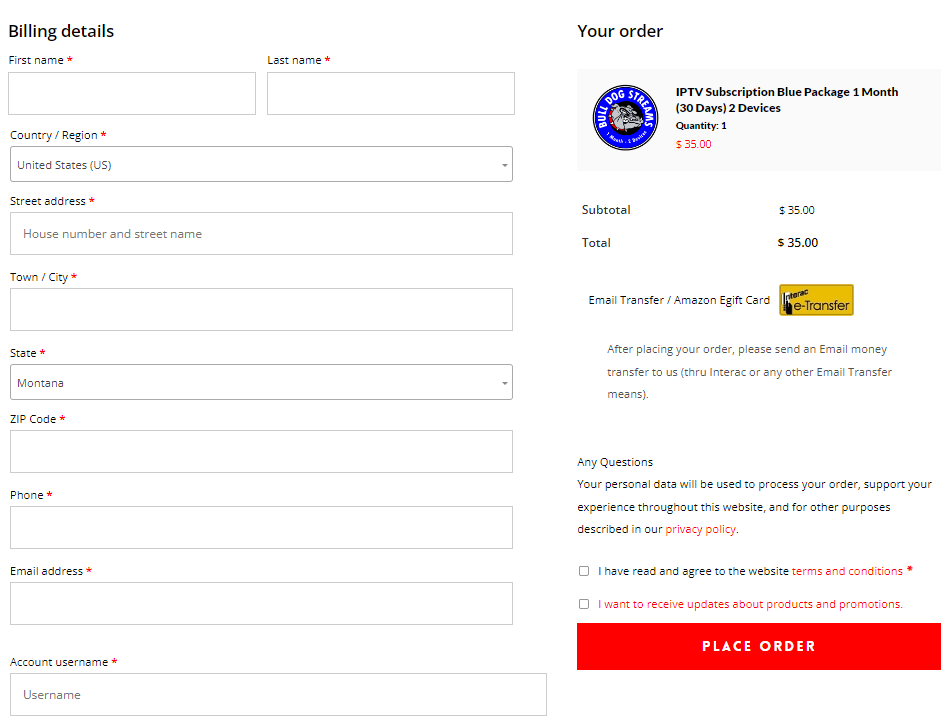Click into the Phone number field
This screenshot has width=947, height=725.
tap(261, 528)
